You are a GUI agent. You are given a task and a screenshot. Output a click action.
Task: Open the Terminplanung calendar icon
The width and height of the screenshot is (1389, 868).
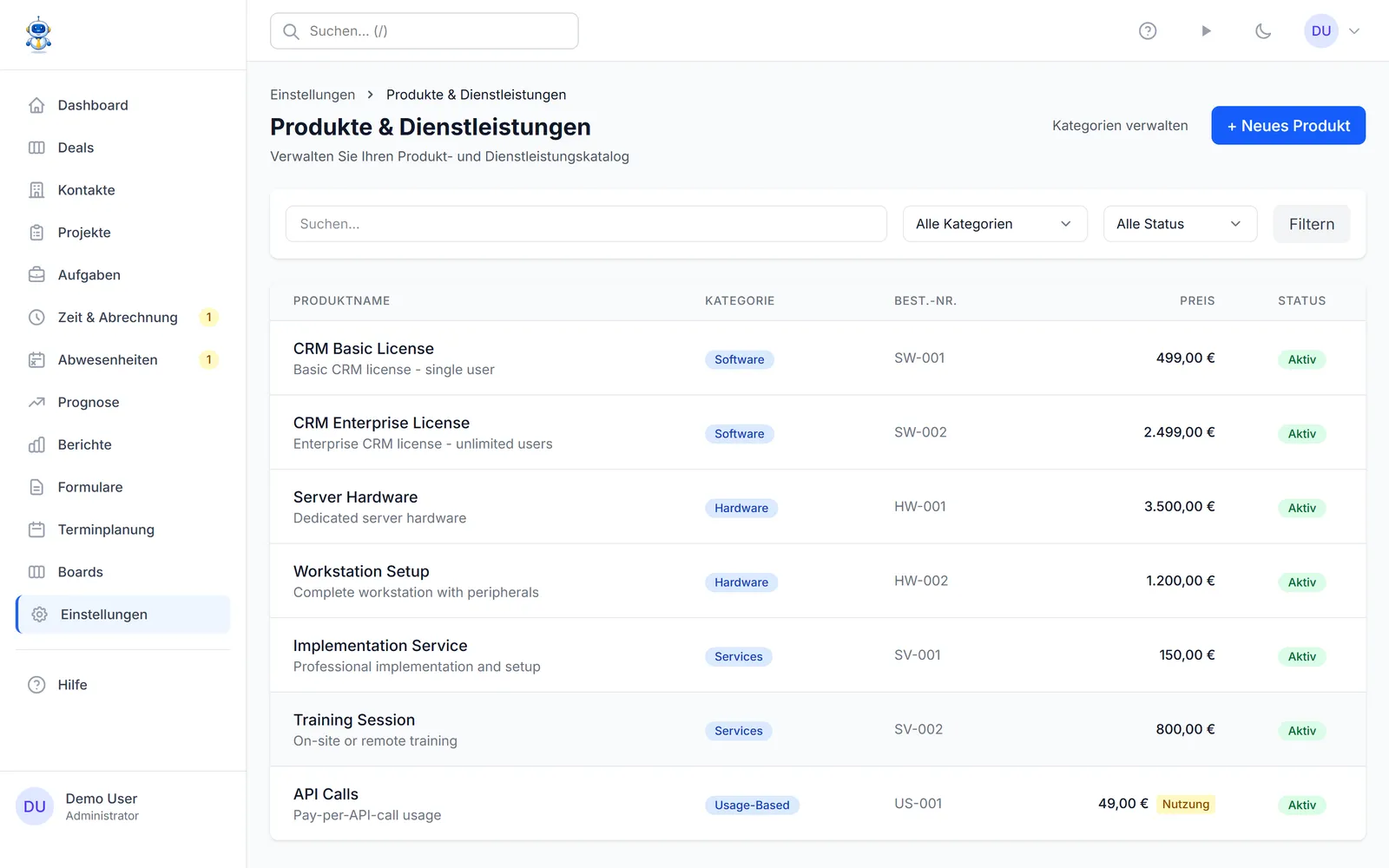(x=36, y=529)
